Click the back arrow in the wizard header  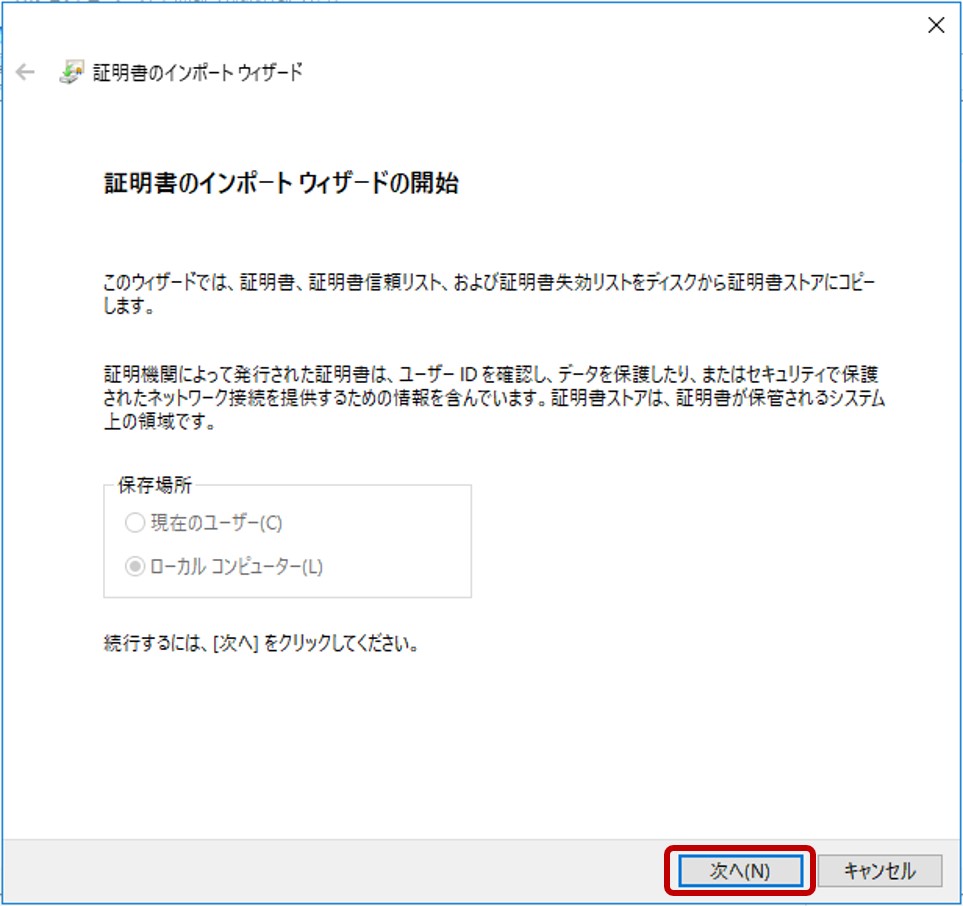click(25, 73)
